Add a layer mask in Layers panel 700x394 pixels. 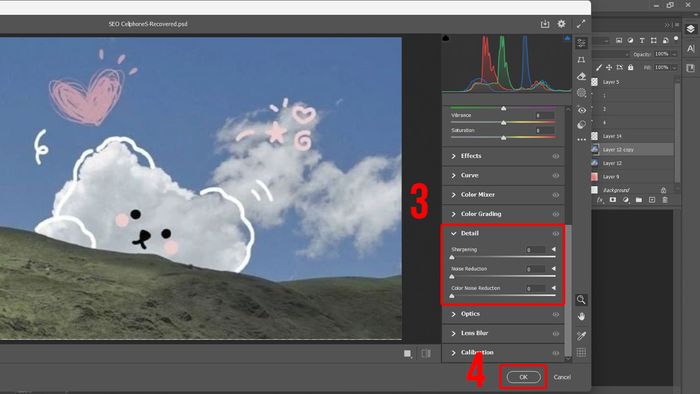pos(612,200)
